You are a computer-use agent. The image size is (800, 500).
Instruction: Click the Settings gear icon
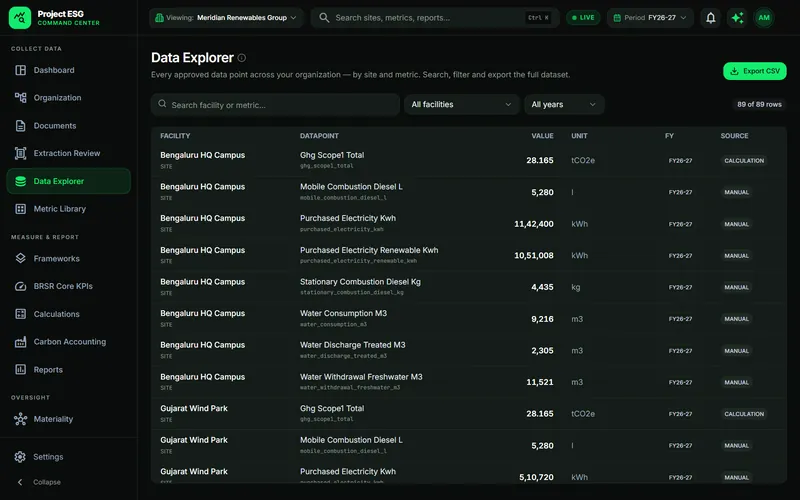tap(20, 457)
